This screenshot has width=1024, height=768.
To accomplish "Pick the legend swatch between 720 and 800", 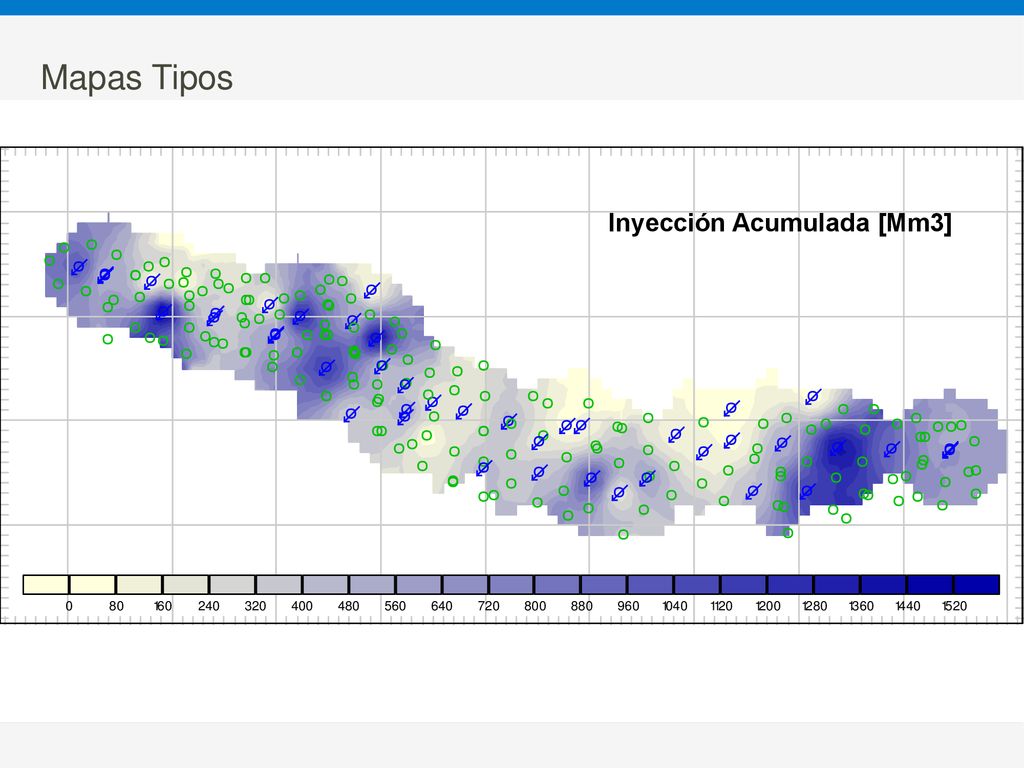I will (x=511, y=584).
